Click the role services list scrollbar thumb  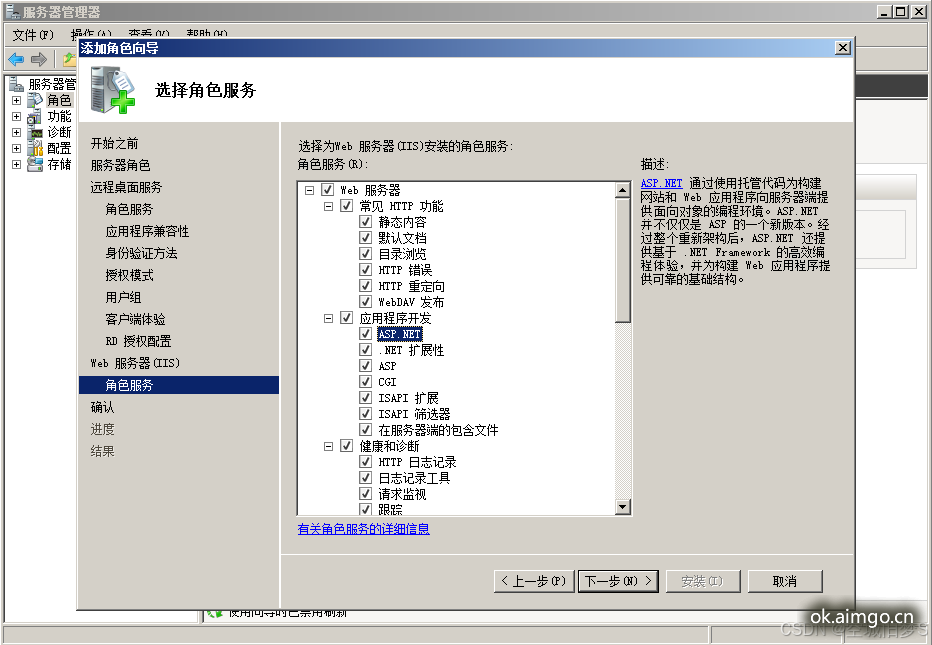click(x=622, y=260)
